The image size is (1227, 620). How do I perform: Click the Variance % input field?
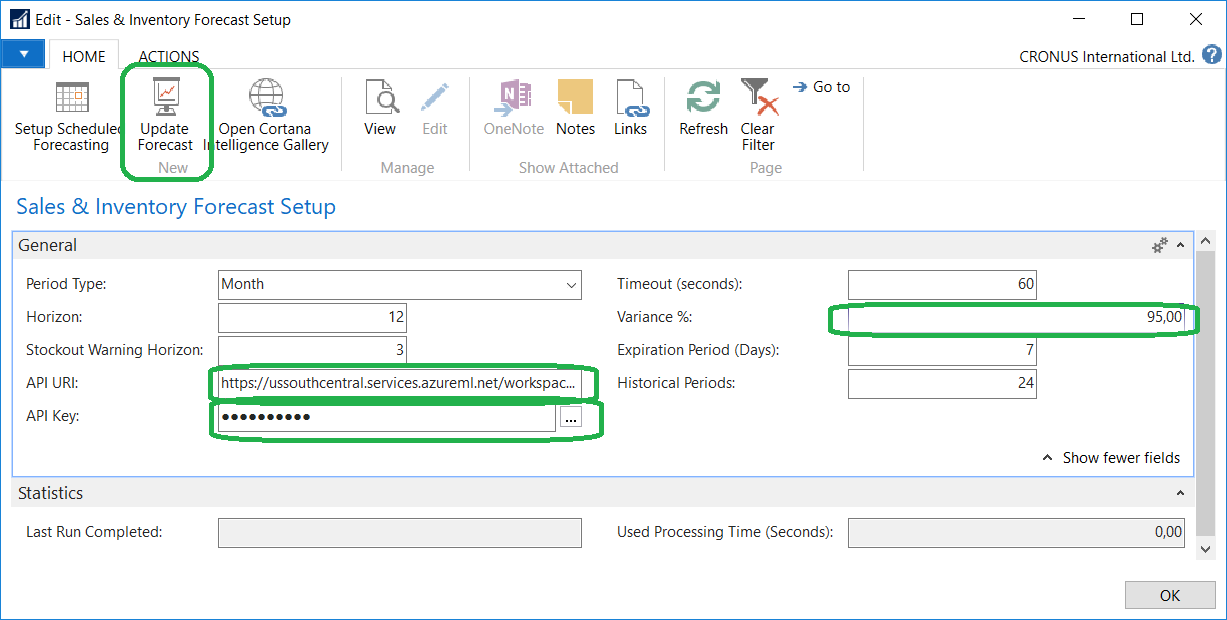[x=1012, y=318]
